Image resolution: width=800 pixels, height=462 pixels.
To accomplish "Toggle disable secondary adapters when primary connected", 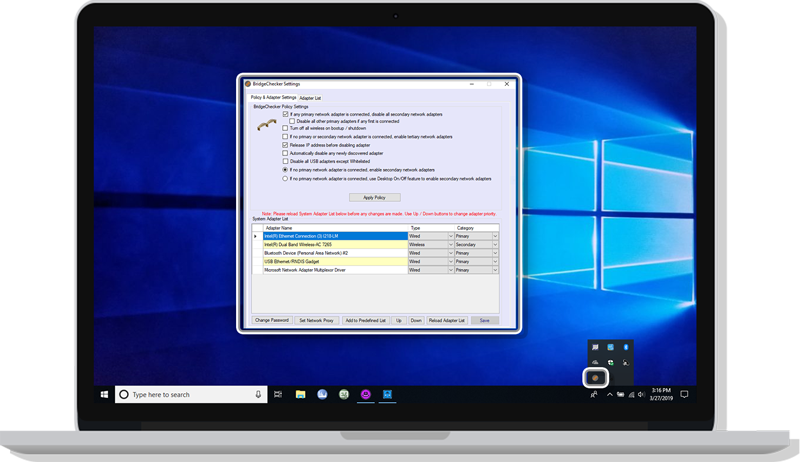I will click(x=285, y=114).
